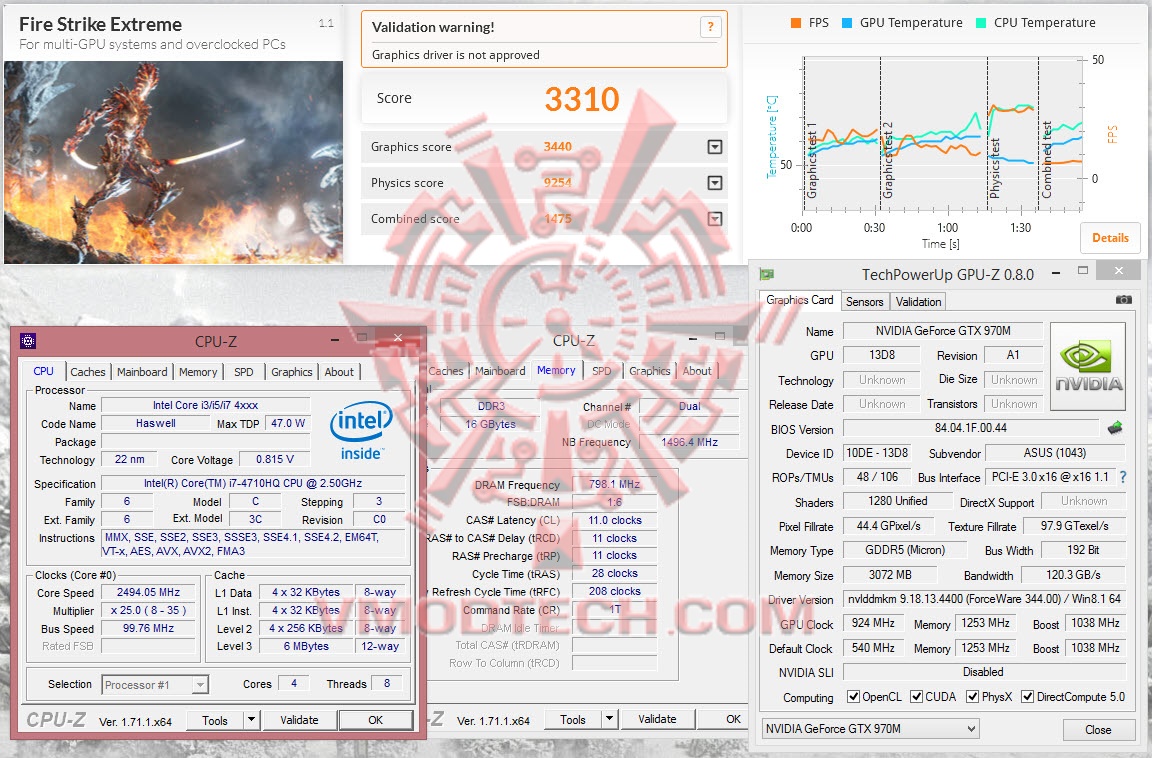Screen dimensions: 1152x758
Task: Click OK in front CPU-Z window
Action: 375,720
